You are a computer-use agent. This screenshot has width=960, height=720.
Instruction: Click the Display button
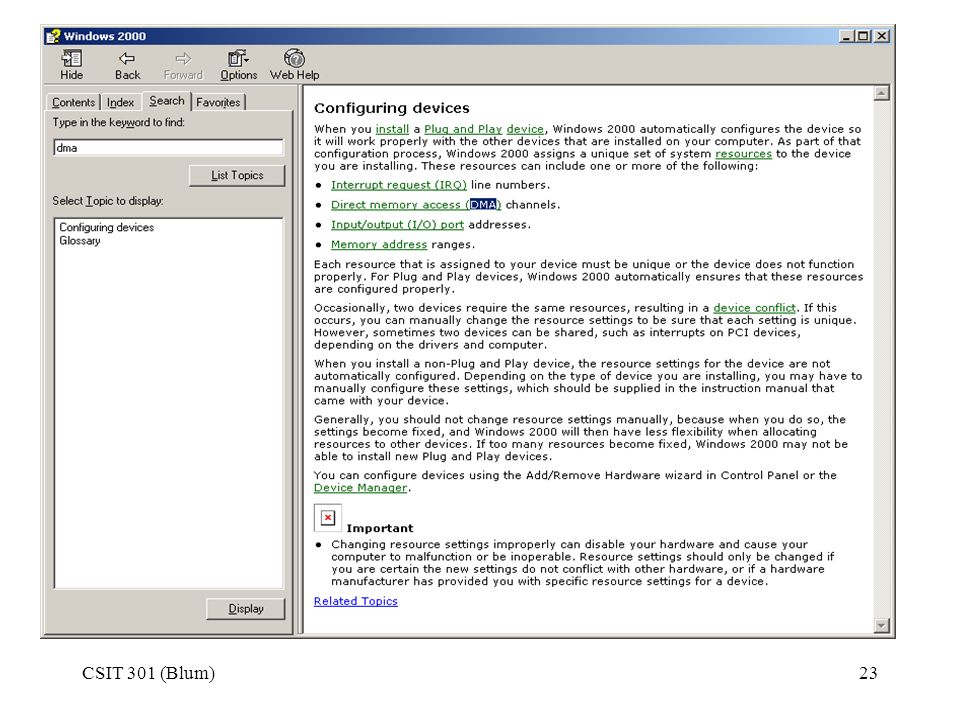[246, 609]
